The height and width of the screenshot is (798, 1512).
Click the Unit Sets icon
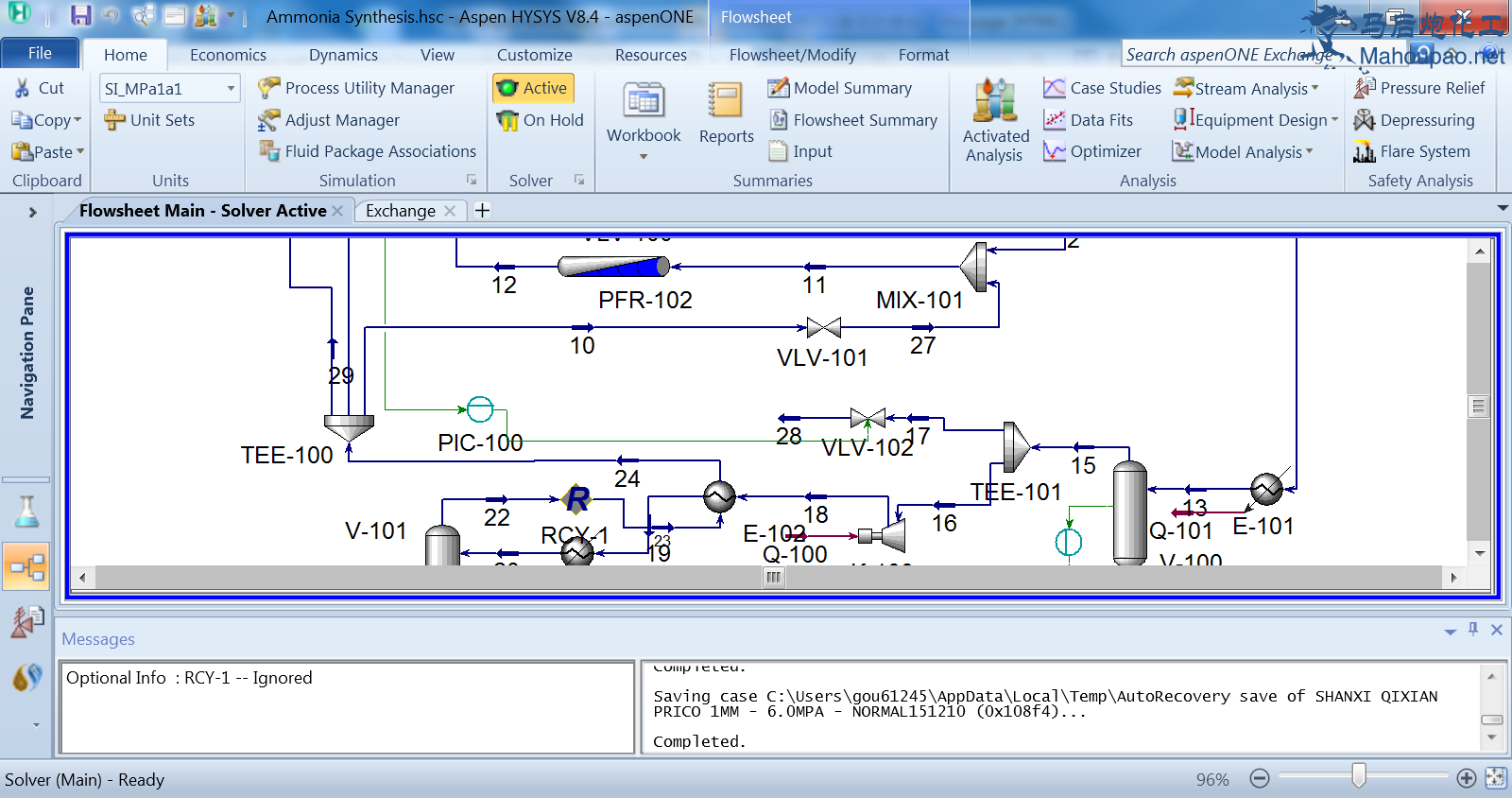click(x=114, y=120)
